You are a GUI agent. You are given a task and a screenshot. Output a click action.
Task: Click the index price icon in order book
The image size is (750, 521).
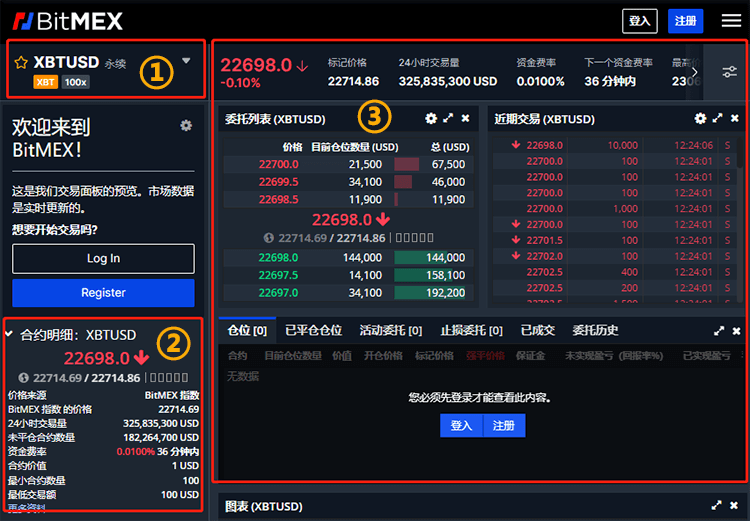(x=269, y=238)
